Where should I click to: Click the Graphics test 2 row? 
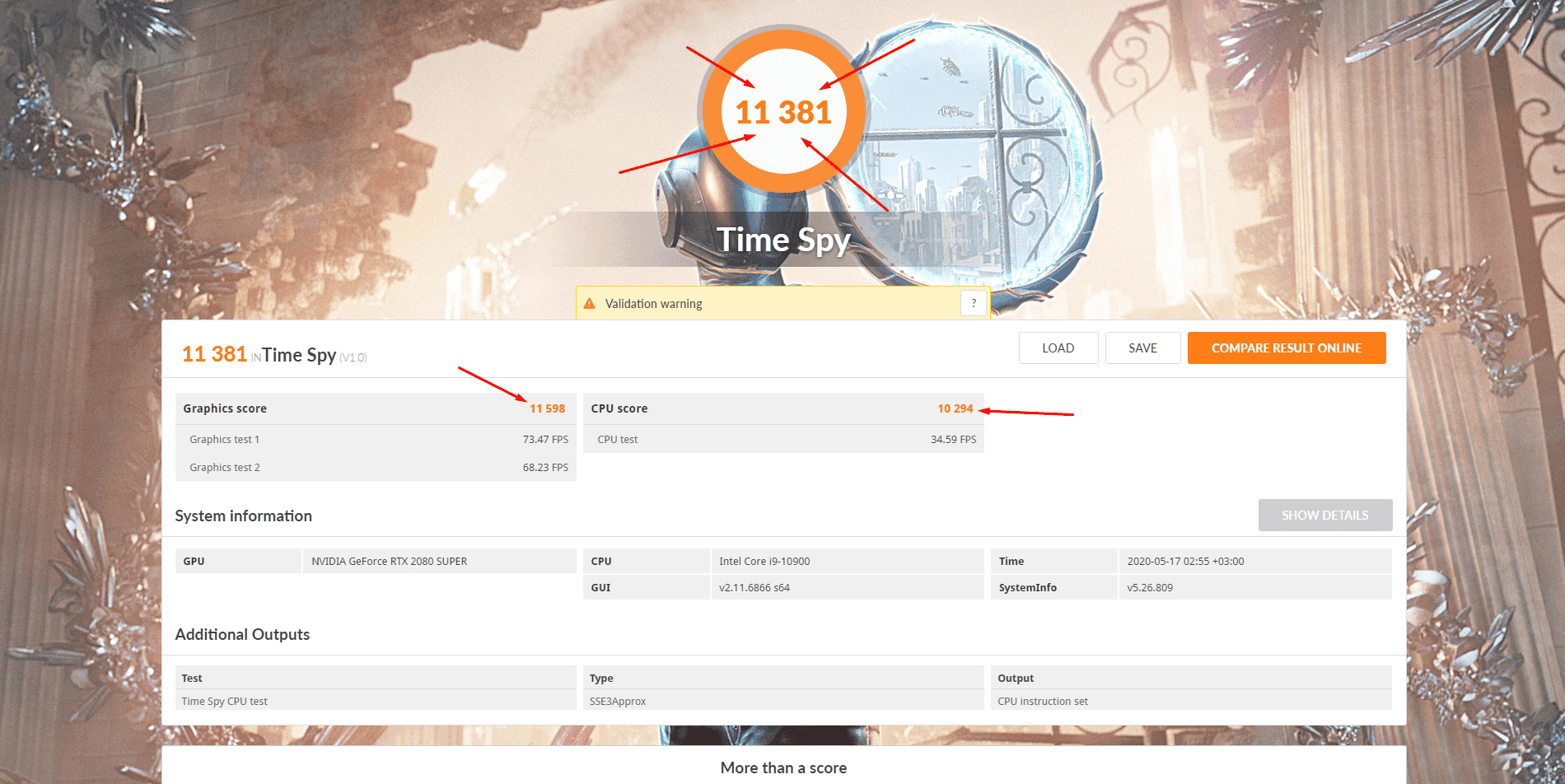point(376,468)
